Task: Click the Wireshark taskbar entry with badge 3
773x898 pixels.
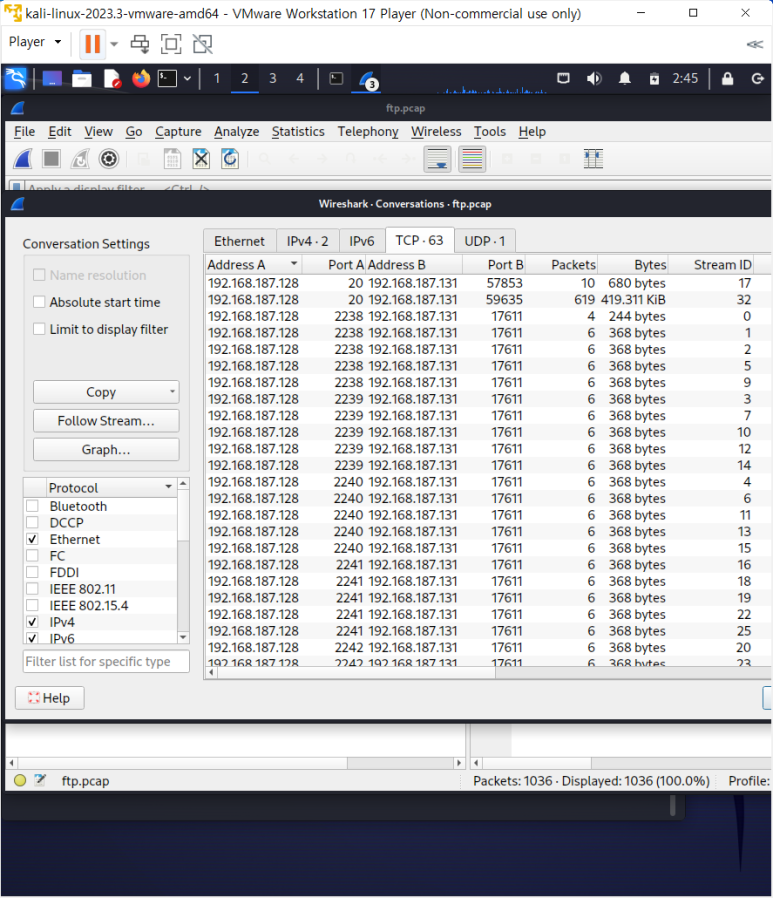Action: pos(367,80)
